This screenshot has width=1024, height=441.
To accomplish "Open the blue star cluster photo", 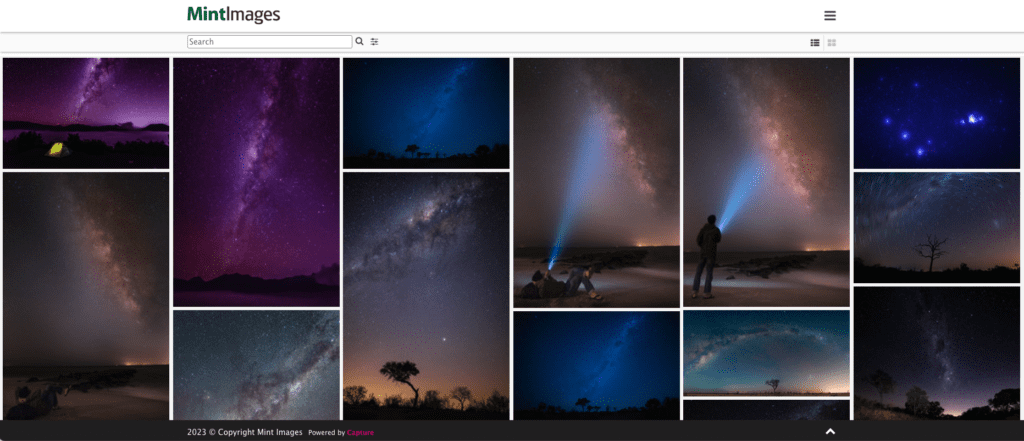I will point(936,113).
